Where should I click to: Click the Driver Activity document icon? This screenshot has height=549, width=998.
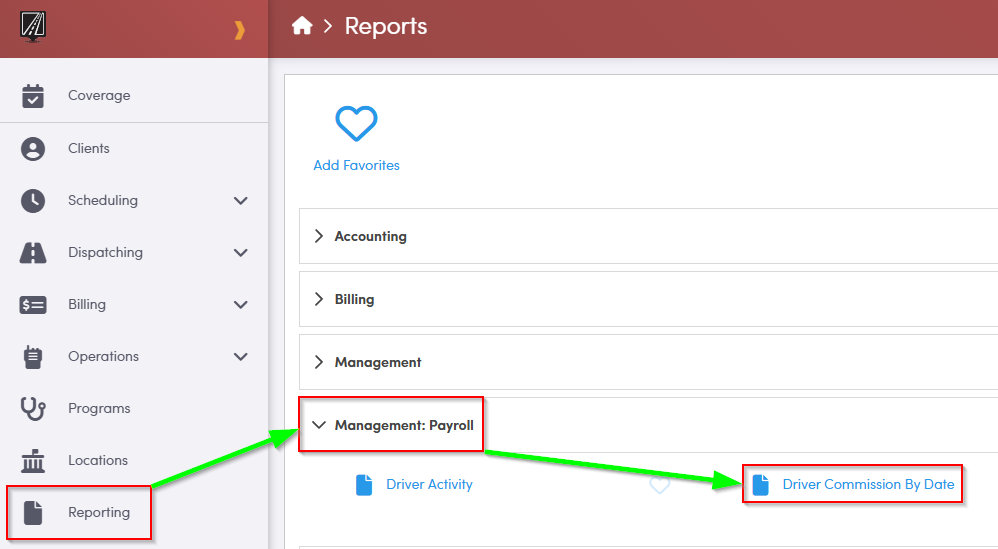pyautogui.click(x=364, y=485)
